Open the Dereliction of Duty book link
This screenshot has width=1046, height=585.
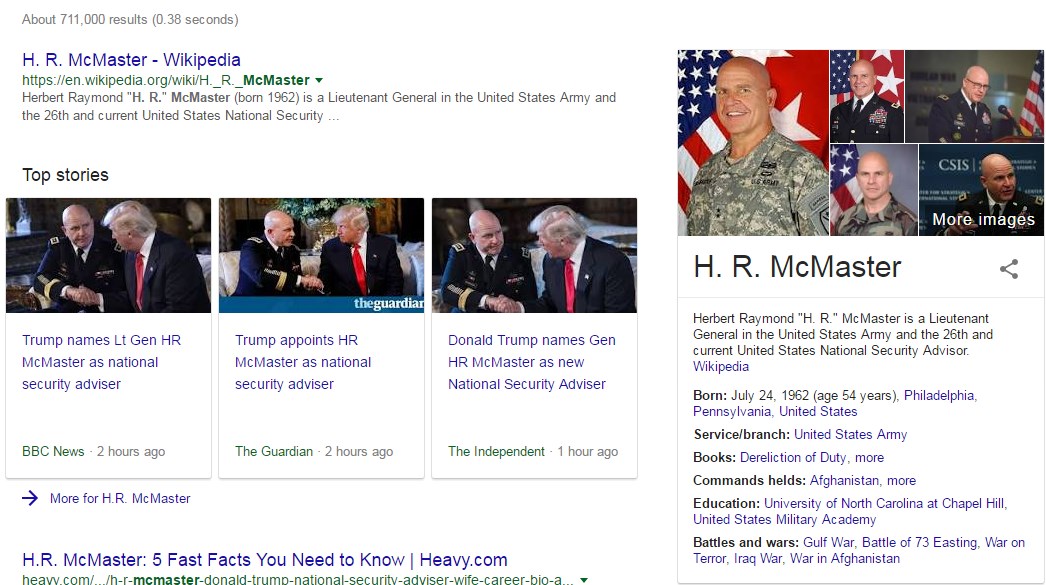coord(793,458)
